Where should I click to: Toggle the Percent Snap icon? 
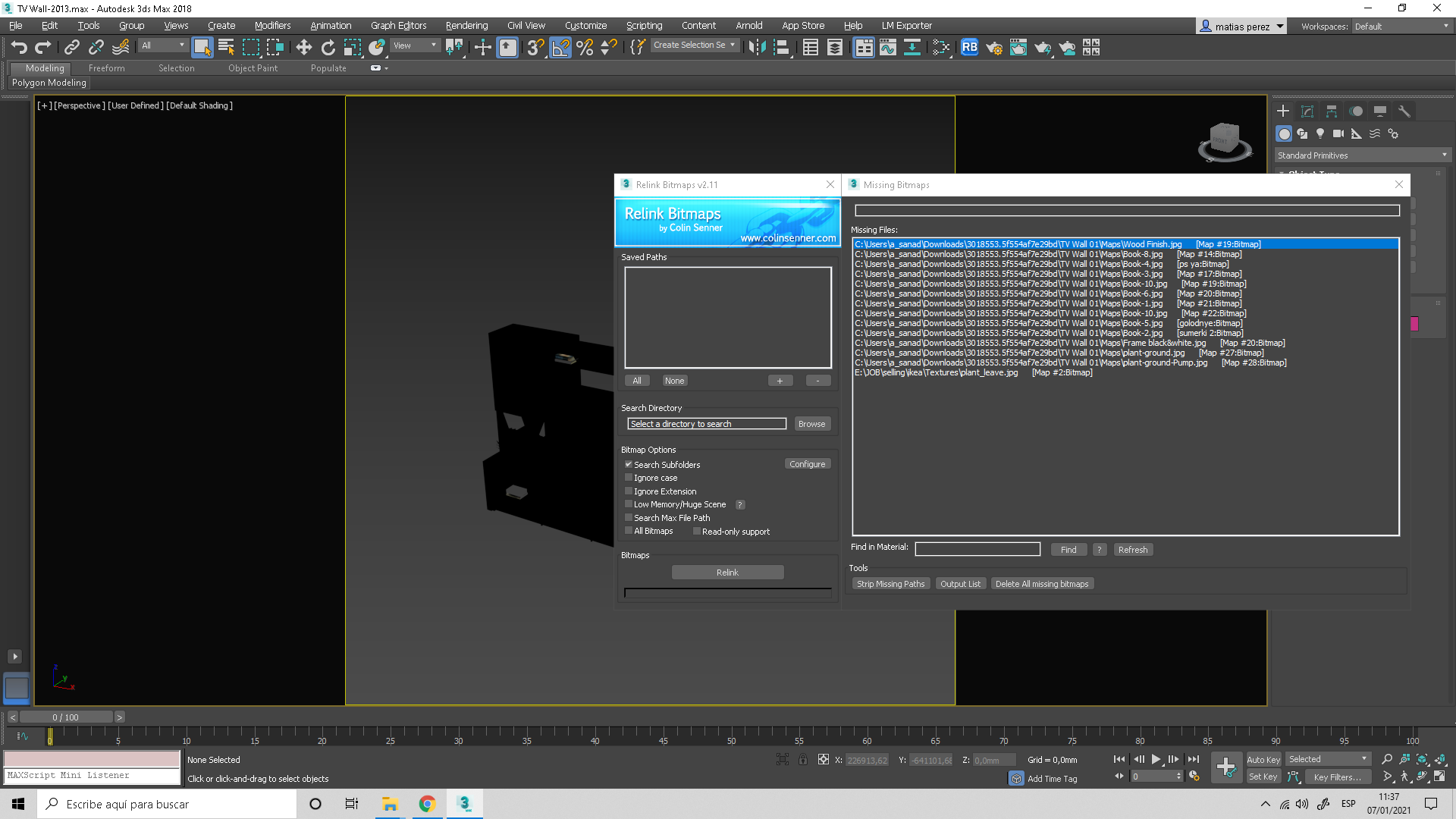(585, 48)
